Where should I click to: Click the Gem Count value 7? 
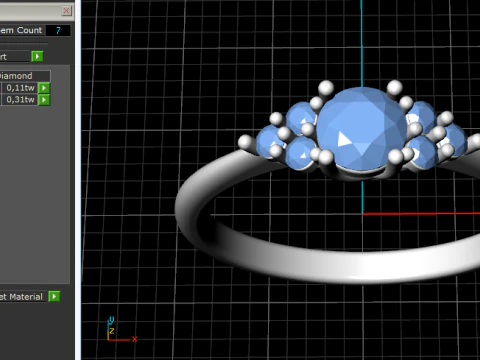click(58, 30)
